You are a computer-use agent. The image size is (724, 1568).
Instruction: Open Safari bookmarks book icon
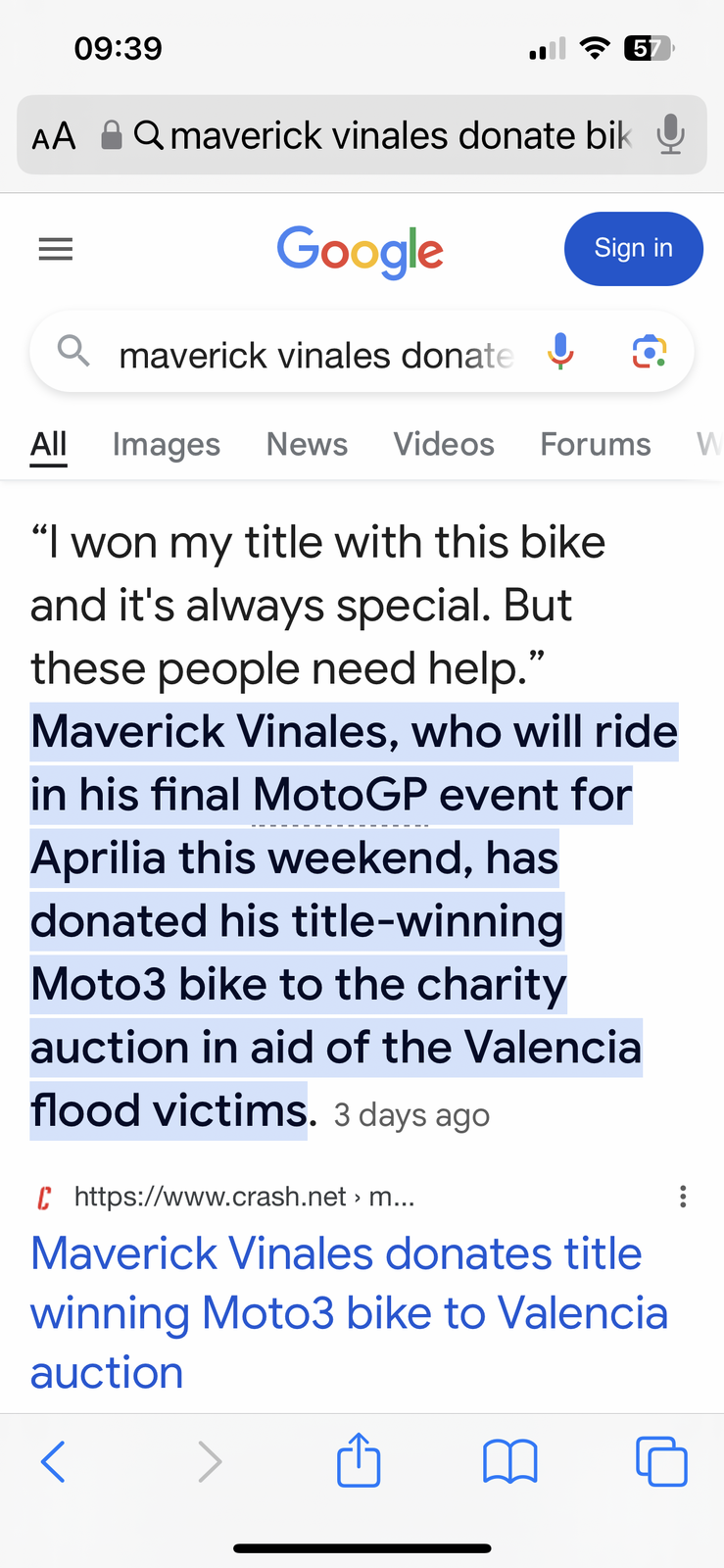tap(509, 1461)
